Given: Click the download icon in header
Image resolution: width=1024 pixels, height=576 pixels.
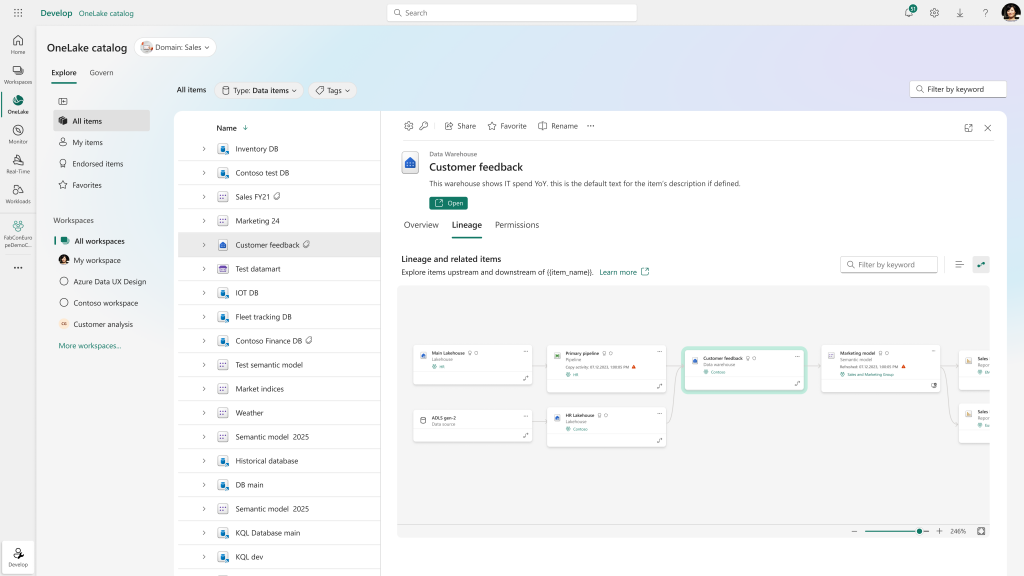Looking at the screenshot, I should point(960,13).
